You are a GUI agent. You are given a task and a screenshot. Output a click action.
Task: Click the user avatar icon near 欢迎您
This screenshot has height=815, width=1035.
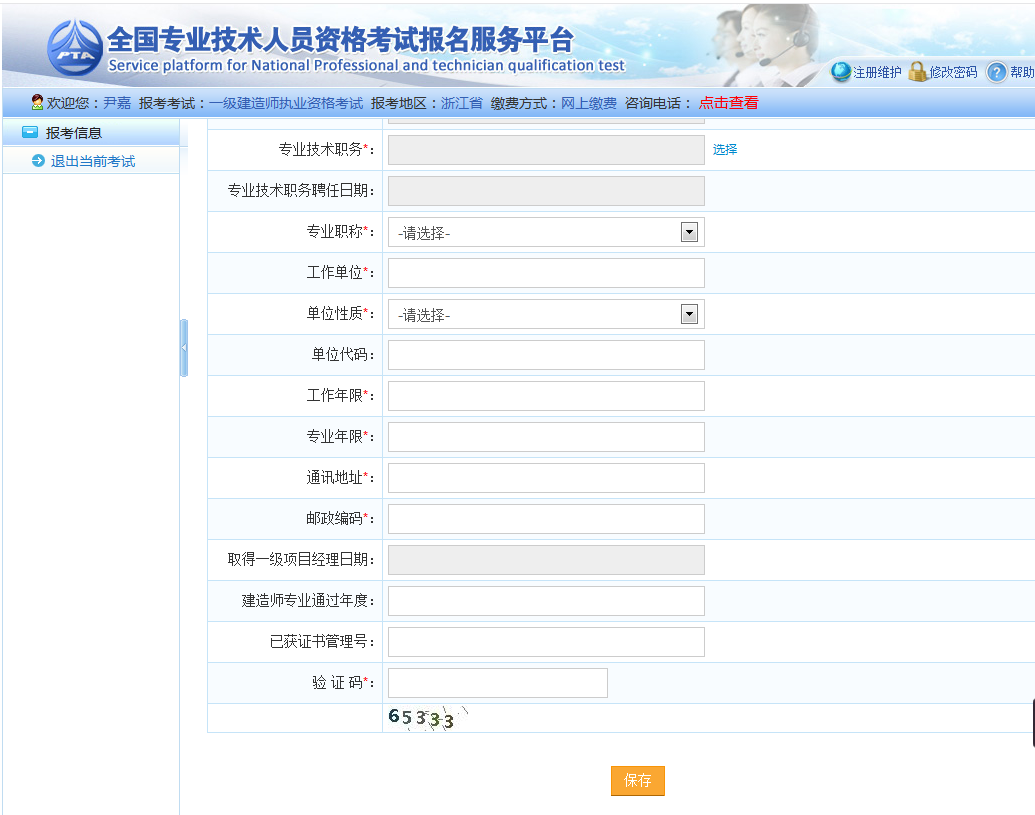tap(38, 102)
